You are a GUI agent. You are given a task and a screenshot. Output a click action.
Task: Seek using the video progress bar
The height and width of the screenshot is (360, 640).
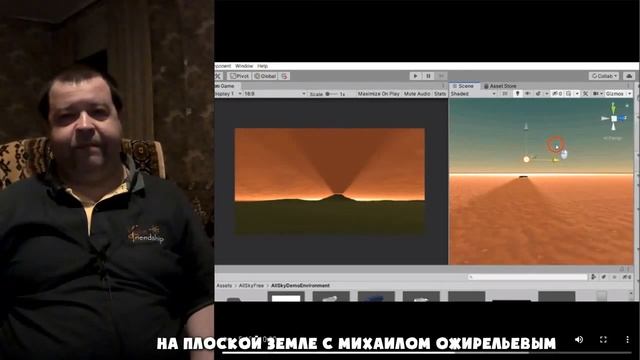[x=427, y=353]
